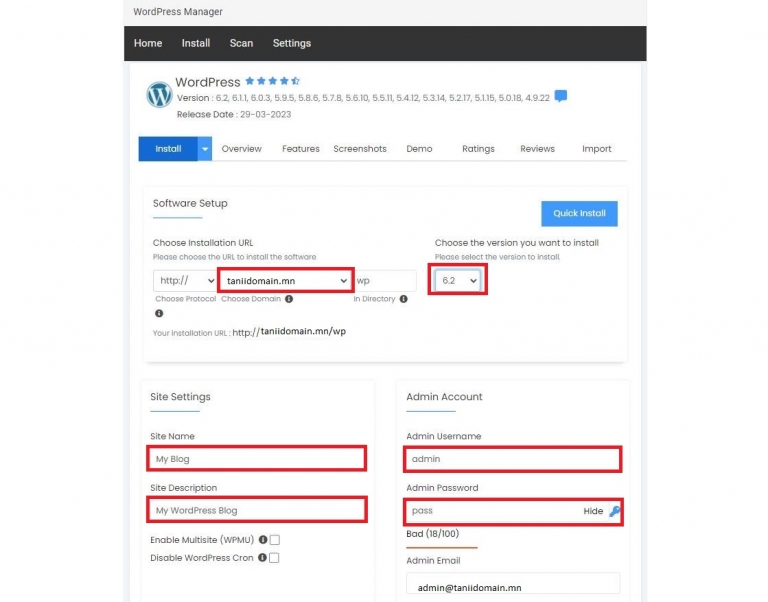This screenshot has width=768, height=602.
Task: Click the Site Name input field
Action: pos(257,459)
